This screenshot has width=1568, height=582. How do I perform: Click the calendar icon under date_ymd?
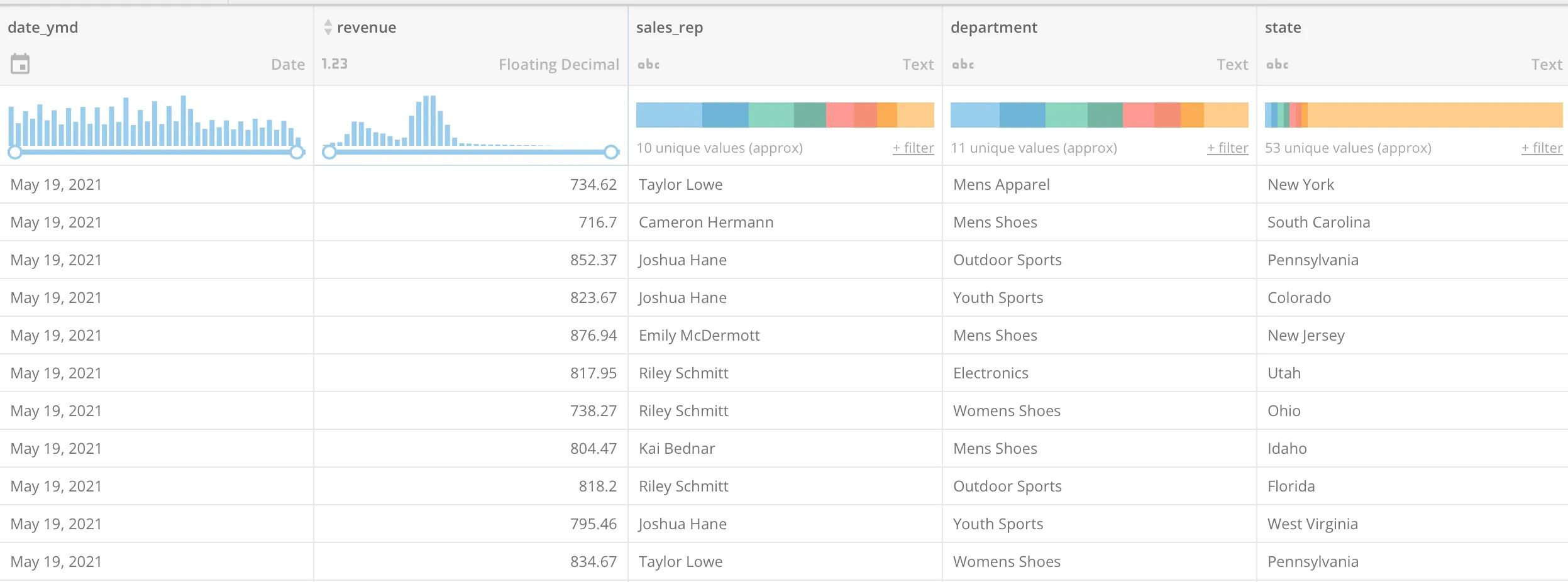click(x=20, y=63)
